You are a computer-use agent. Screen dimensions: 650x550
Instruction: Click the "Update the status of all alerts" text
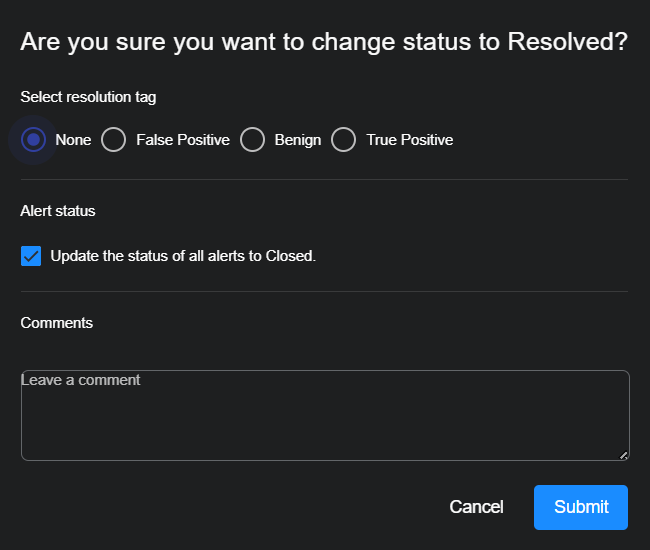click(x=183, y=256)
